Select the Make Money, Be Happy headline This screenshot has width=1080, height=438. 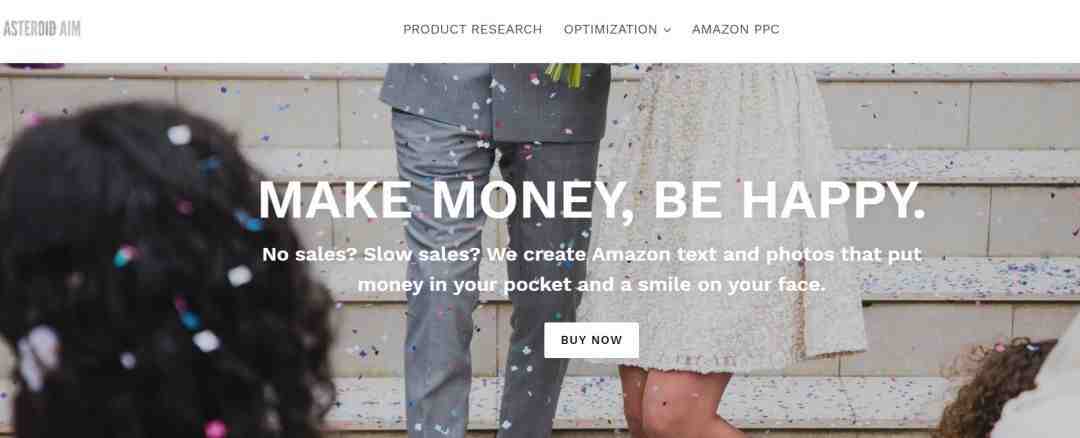[591, 200]
